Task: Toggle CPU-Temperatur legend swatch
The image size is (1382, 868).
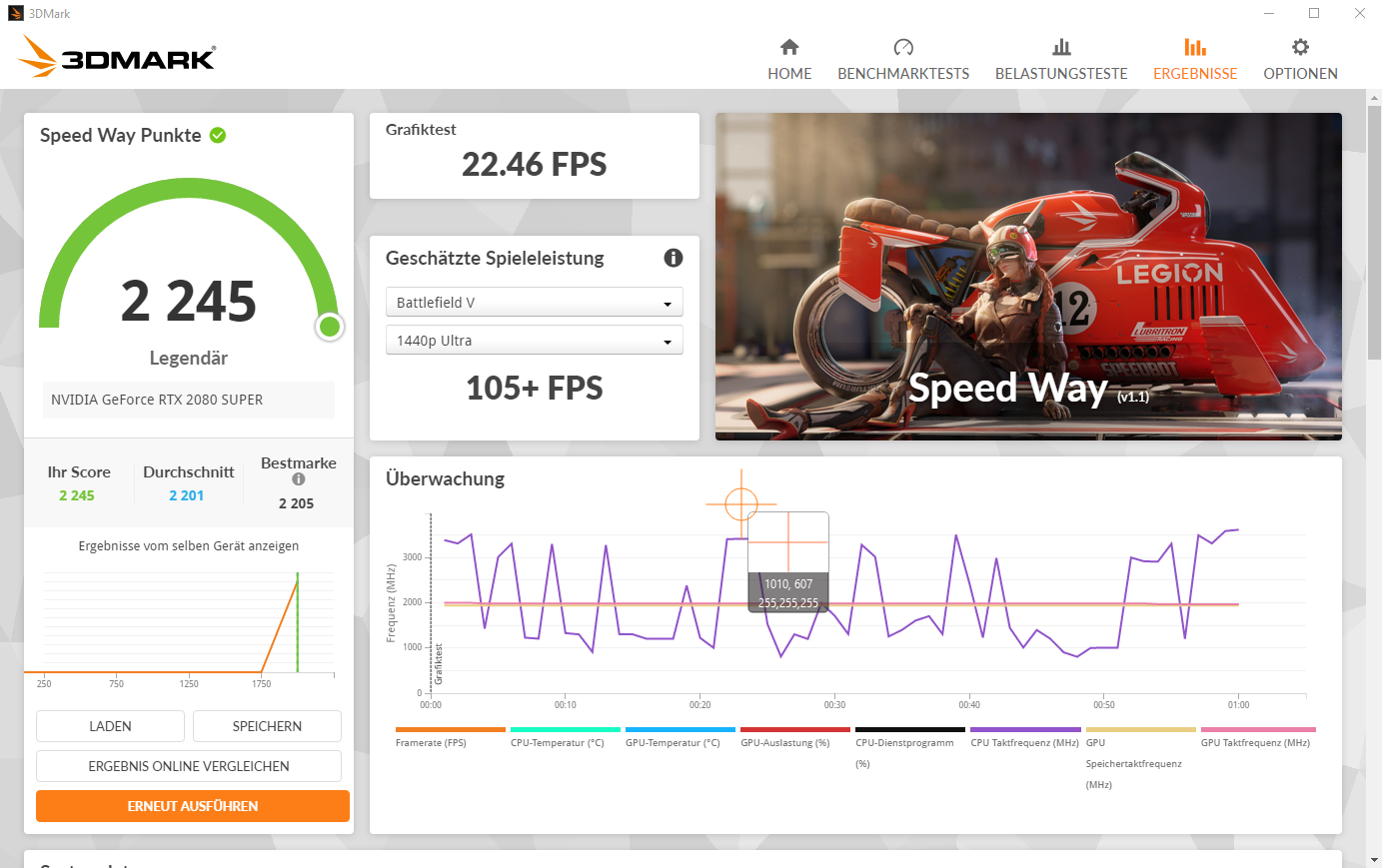Action: coord(566,729)
